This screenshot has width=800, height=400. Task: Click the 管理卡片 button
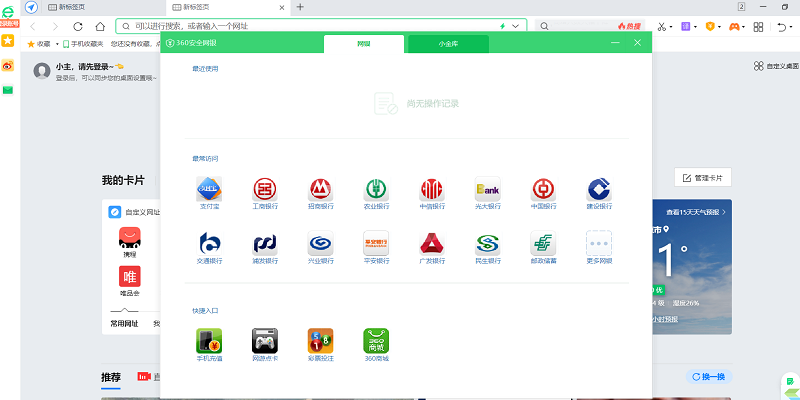(x=703, y=178)
